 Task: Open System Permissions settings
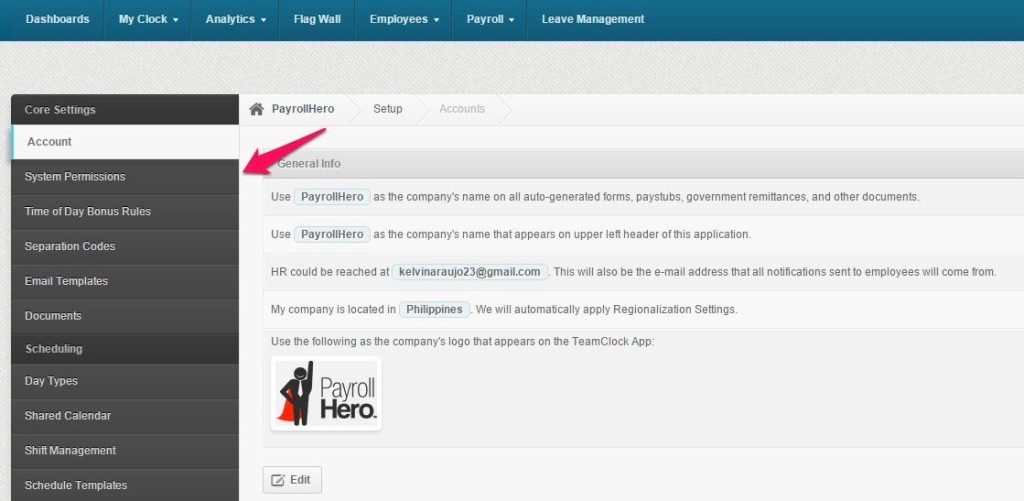(x=125, y=177)
